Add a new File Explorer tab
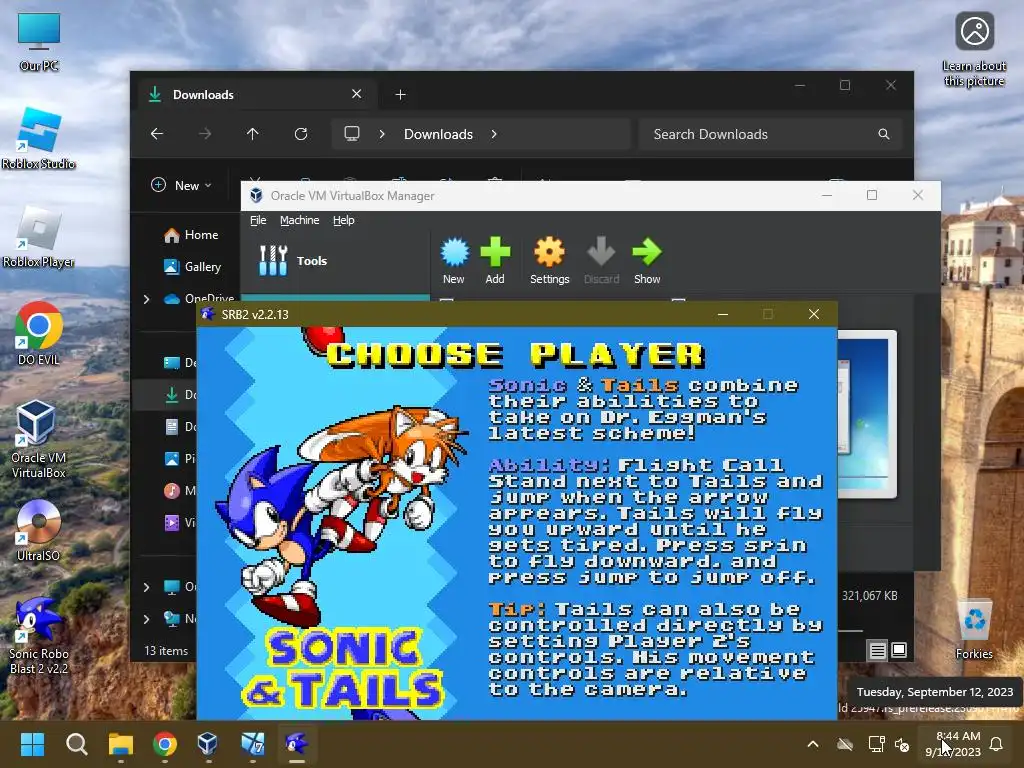The image size is (1024, 768). click(400, 95)
